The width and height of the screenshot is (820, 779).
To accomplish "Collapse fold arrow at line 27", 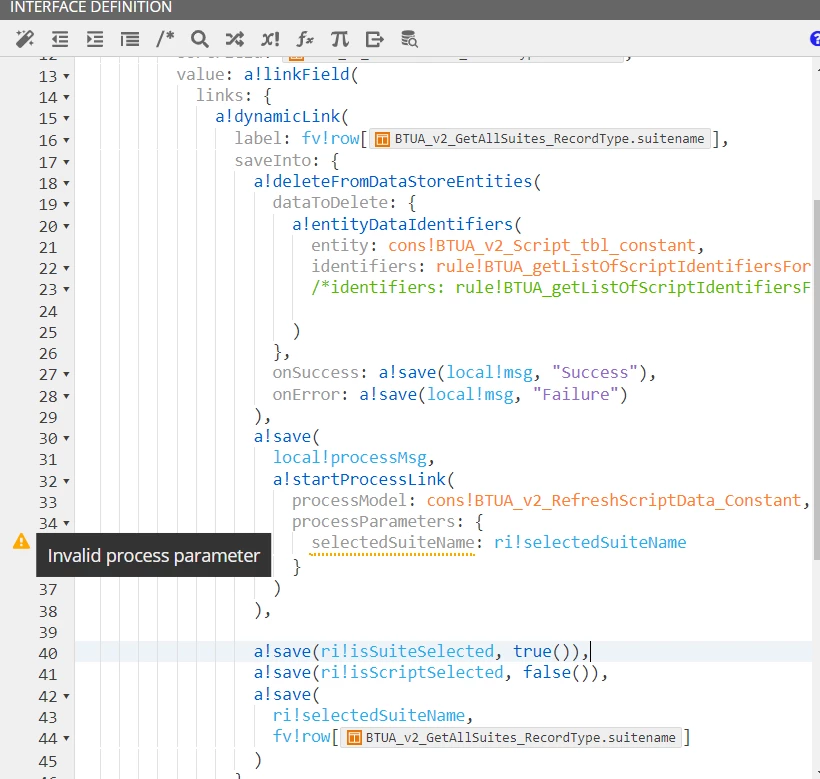I will pos(66,375).
